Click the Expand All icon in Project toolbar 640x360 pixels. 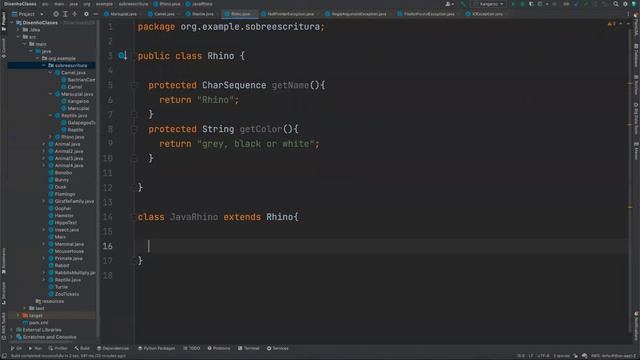point(65,14)
